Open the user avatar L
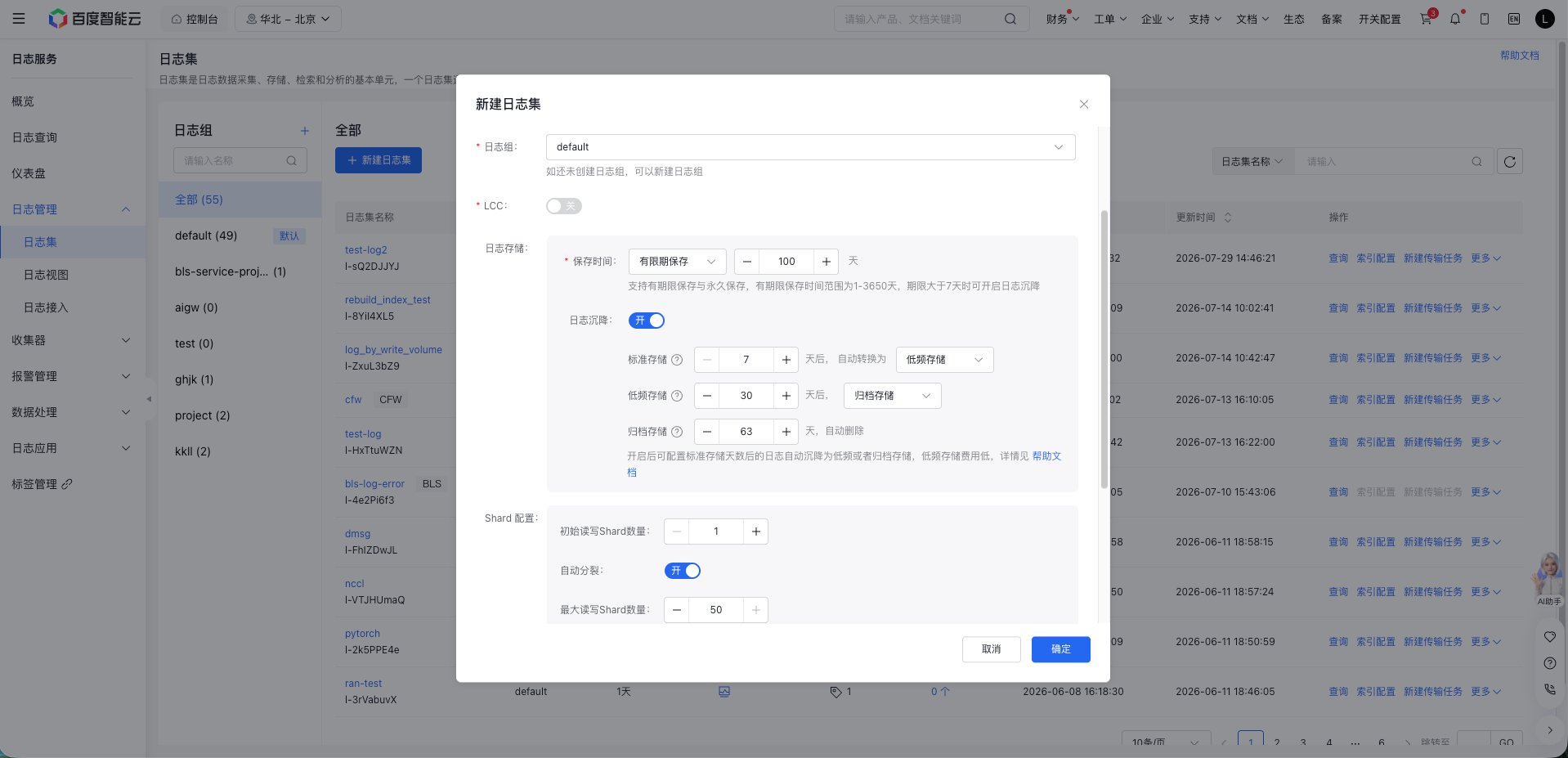This screenshot has width=1568, height=758. click(1544, 19)
